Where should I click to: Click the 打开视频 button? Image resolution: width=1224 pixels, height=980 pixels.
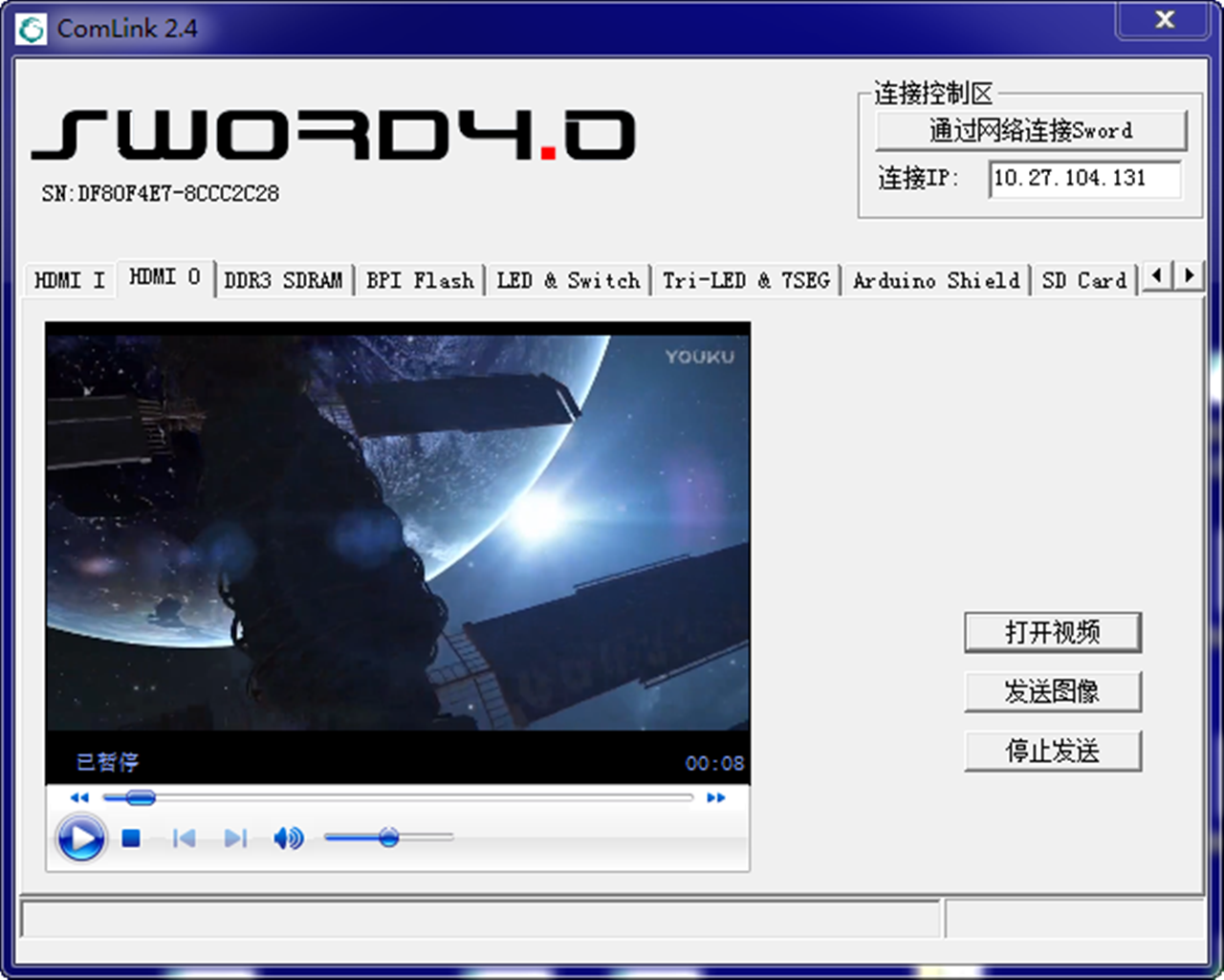[x=1053, y=632]
